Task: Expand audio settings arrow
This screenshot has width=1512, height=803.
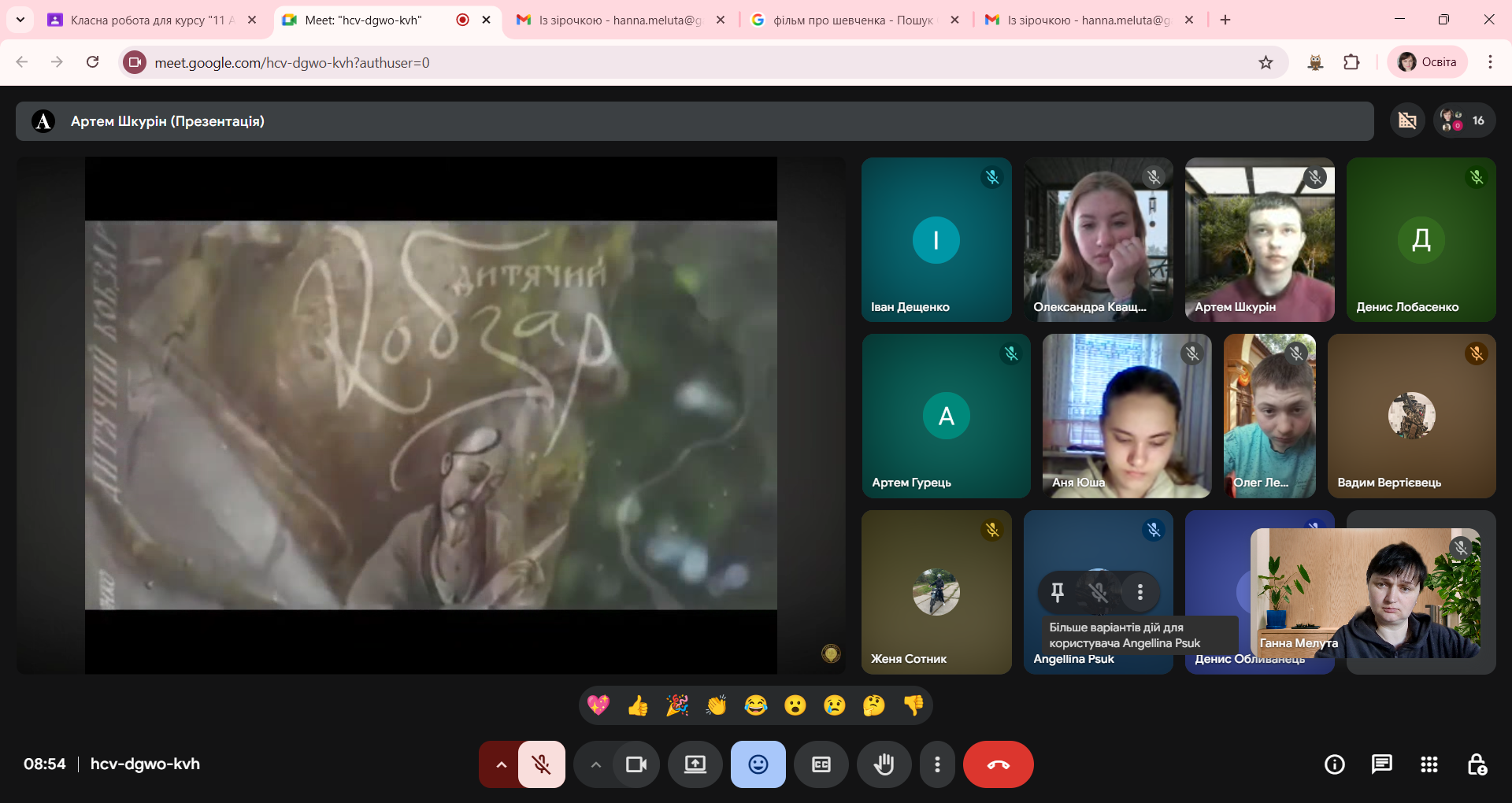Action: point(500,764)
